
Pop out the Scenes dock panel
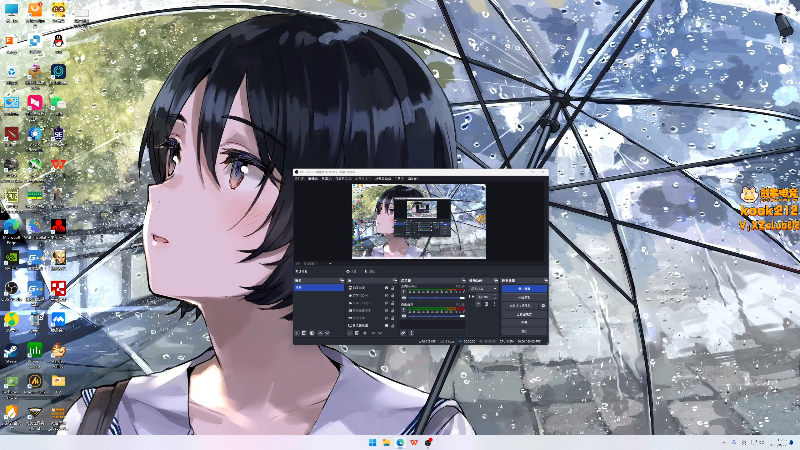click(x=342, y=281)
